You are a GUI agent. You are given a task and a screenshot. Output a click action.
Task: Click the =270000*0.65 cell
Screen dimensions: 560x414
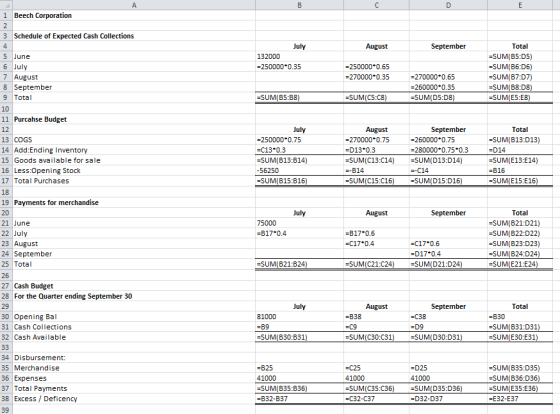click(x=448, y=77)
